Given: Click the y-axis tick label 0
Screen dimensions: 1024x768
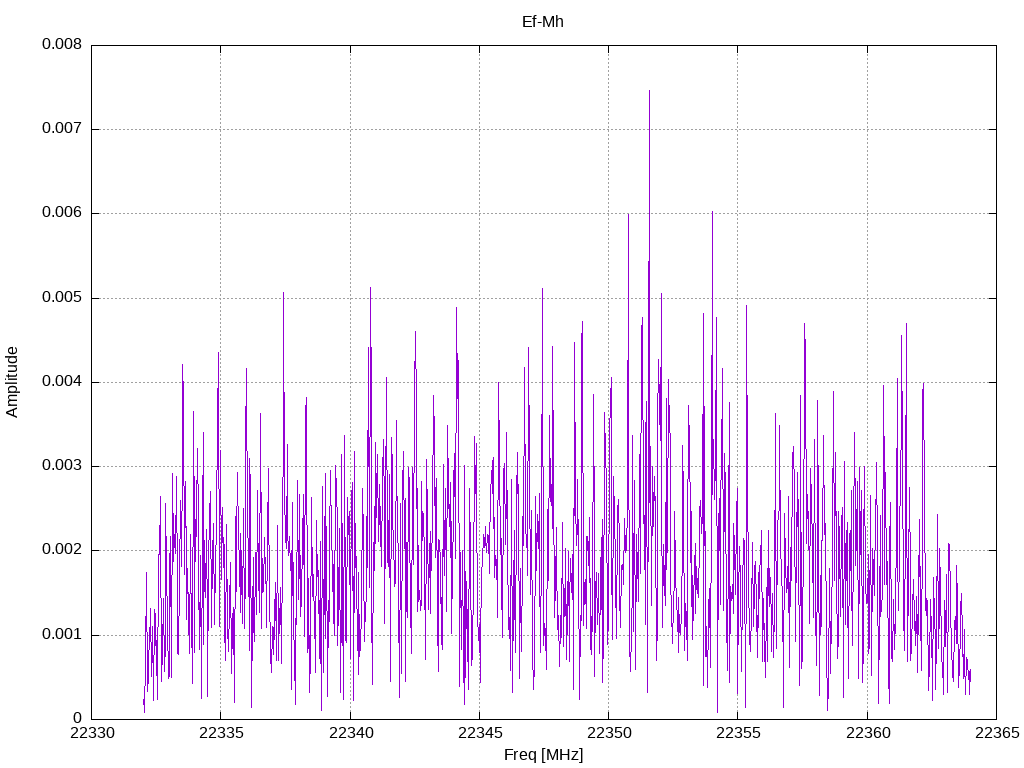Looking at the screenshot, I should (78, 719).
